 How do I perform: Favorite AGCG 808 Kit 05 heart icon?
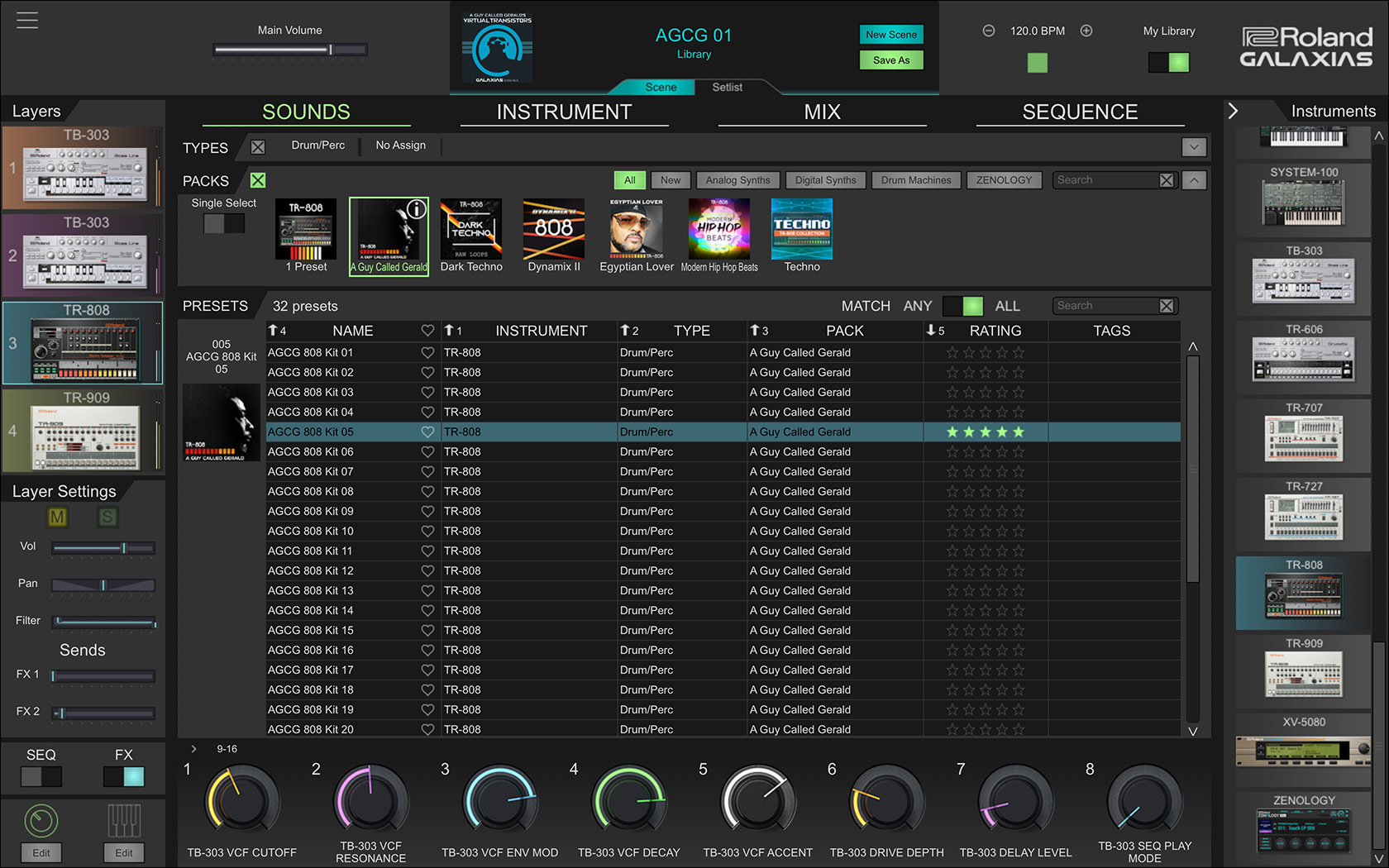click(x=427, y=432)
